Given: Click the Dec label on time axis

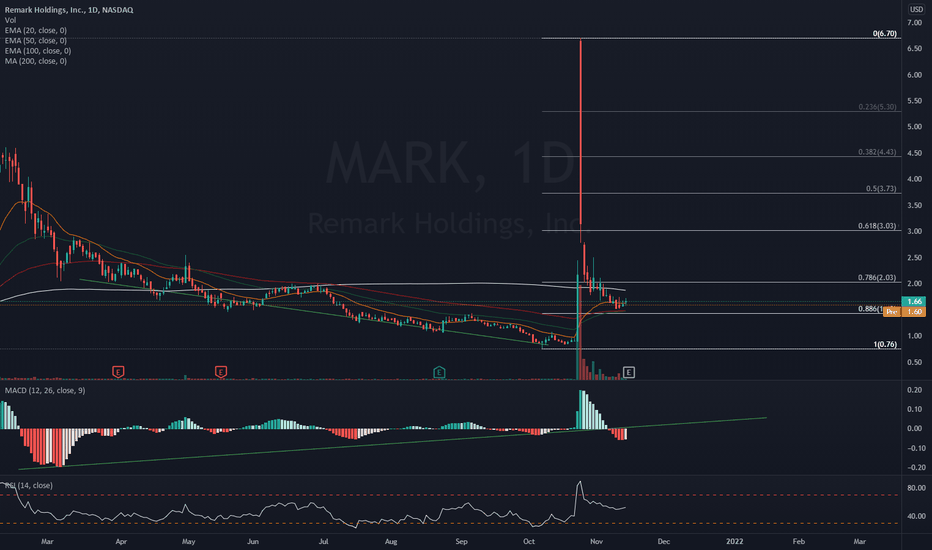Looking at the screenshot, I should click(x=663, y=542).
